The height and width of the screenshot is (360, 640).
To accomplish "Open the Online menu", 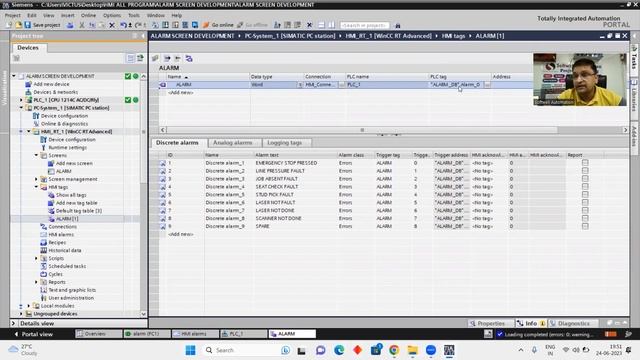I will click(88, 15).
